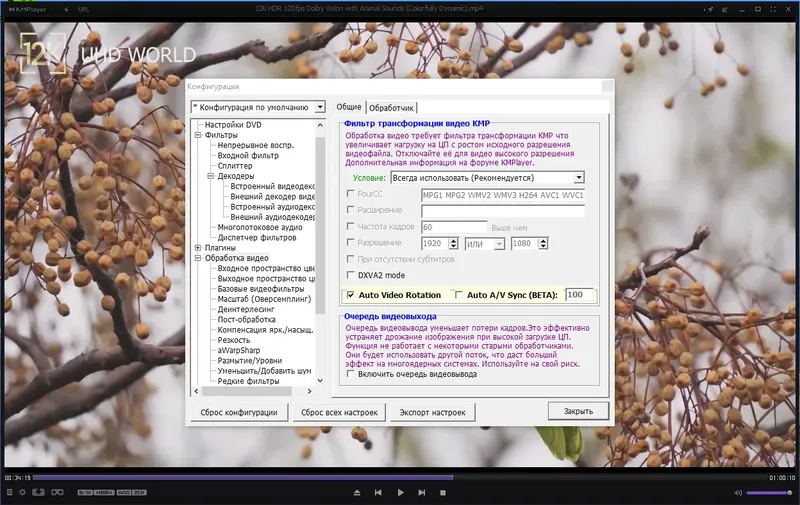Enable the Частота кадров checkbox

(x=351, y=226)
